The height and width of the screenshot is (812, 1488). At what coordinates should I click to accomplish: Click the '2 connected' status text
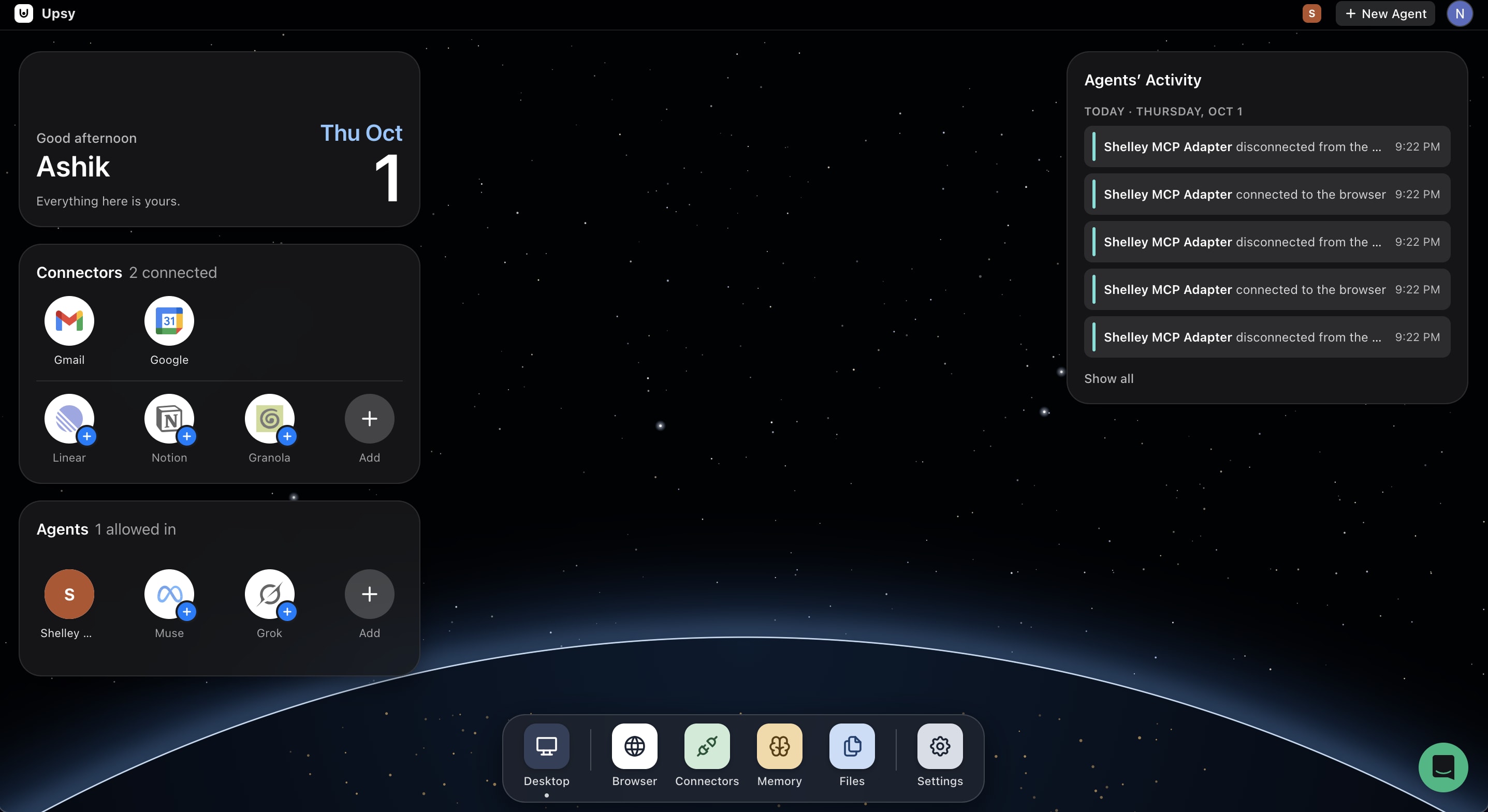173,273
